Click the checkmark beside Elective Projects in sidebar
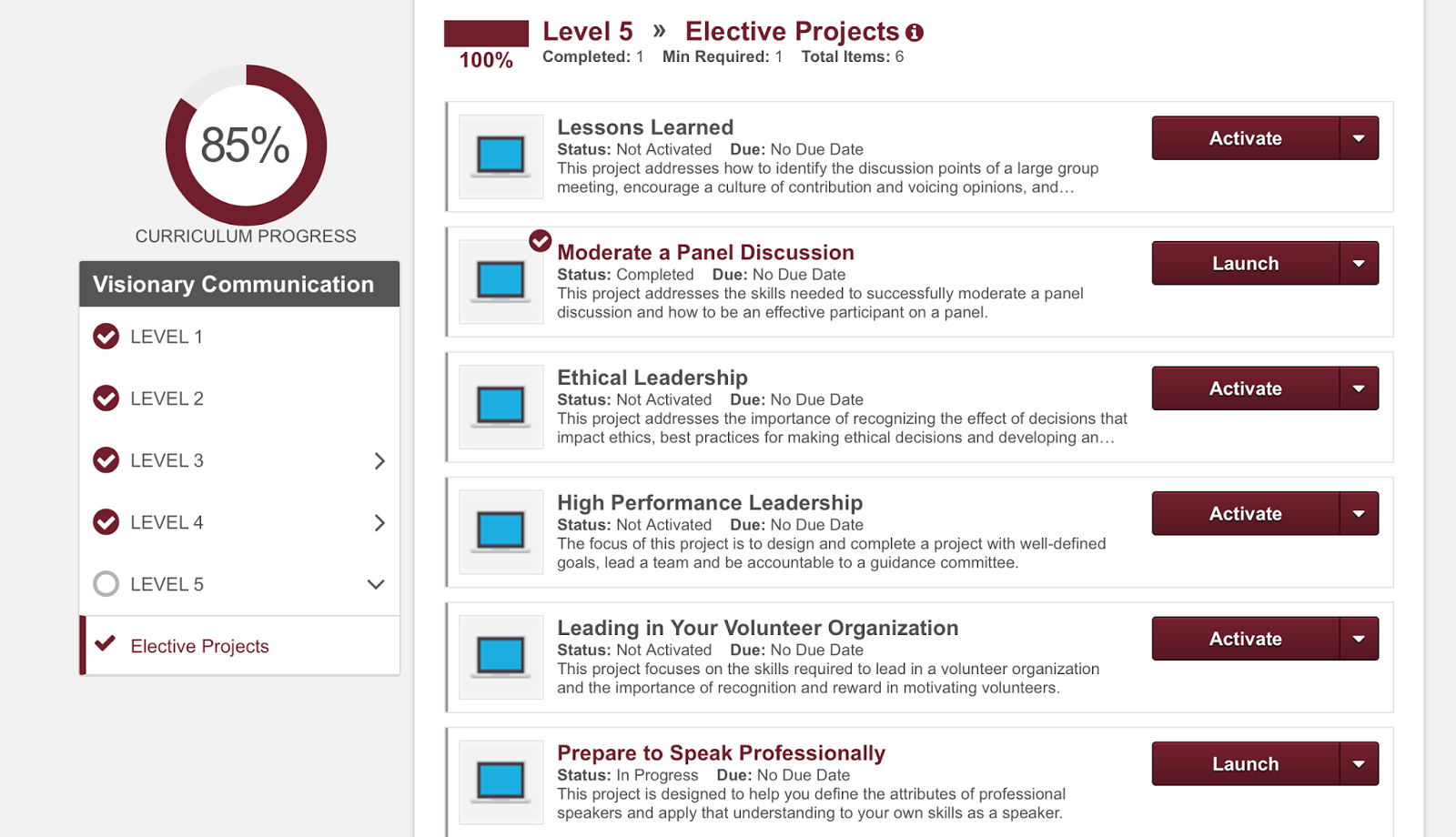The width and height of the screenshot is (1456, 837). click(x=103, y=646)
